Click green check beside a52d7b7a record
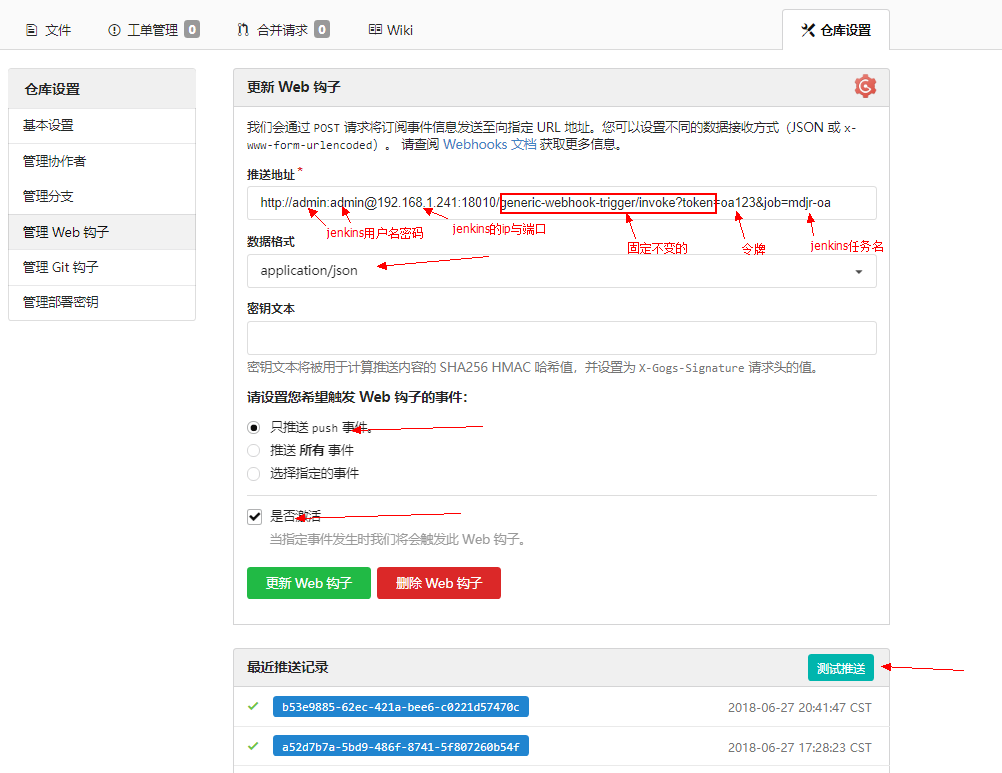This screenshot has width=1002, height=773. pyautogui.click(x=254, y=746)
